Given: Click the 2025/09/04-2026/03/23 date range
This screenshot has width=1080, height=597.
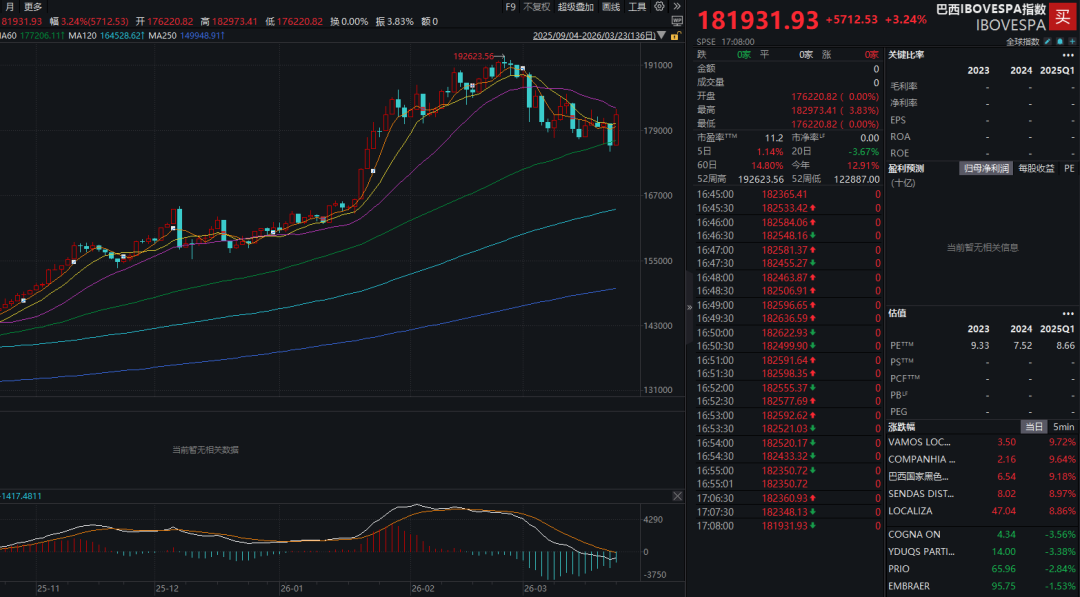Looking at the screenshot, I should pyautogui.click(x=593, y=36).
